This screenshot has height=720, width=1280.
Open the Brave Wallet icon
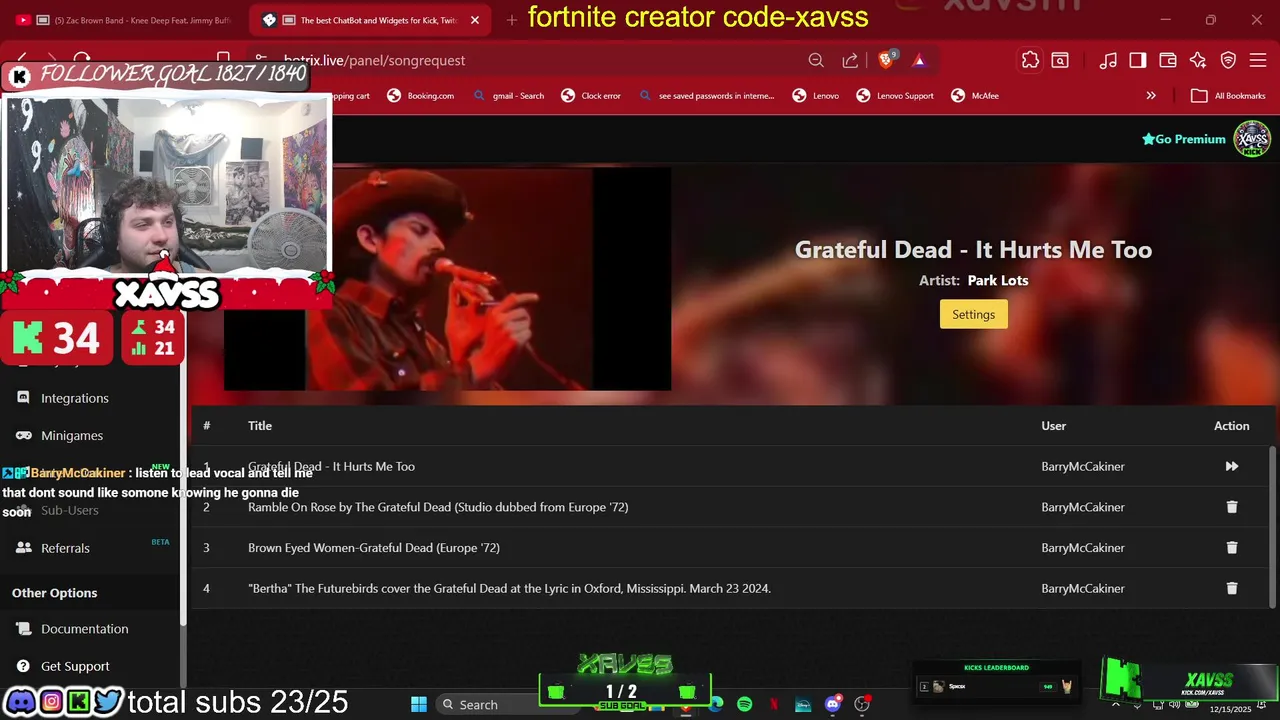1167,61
